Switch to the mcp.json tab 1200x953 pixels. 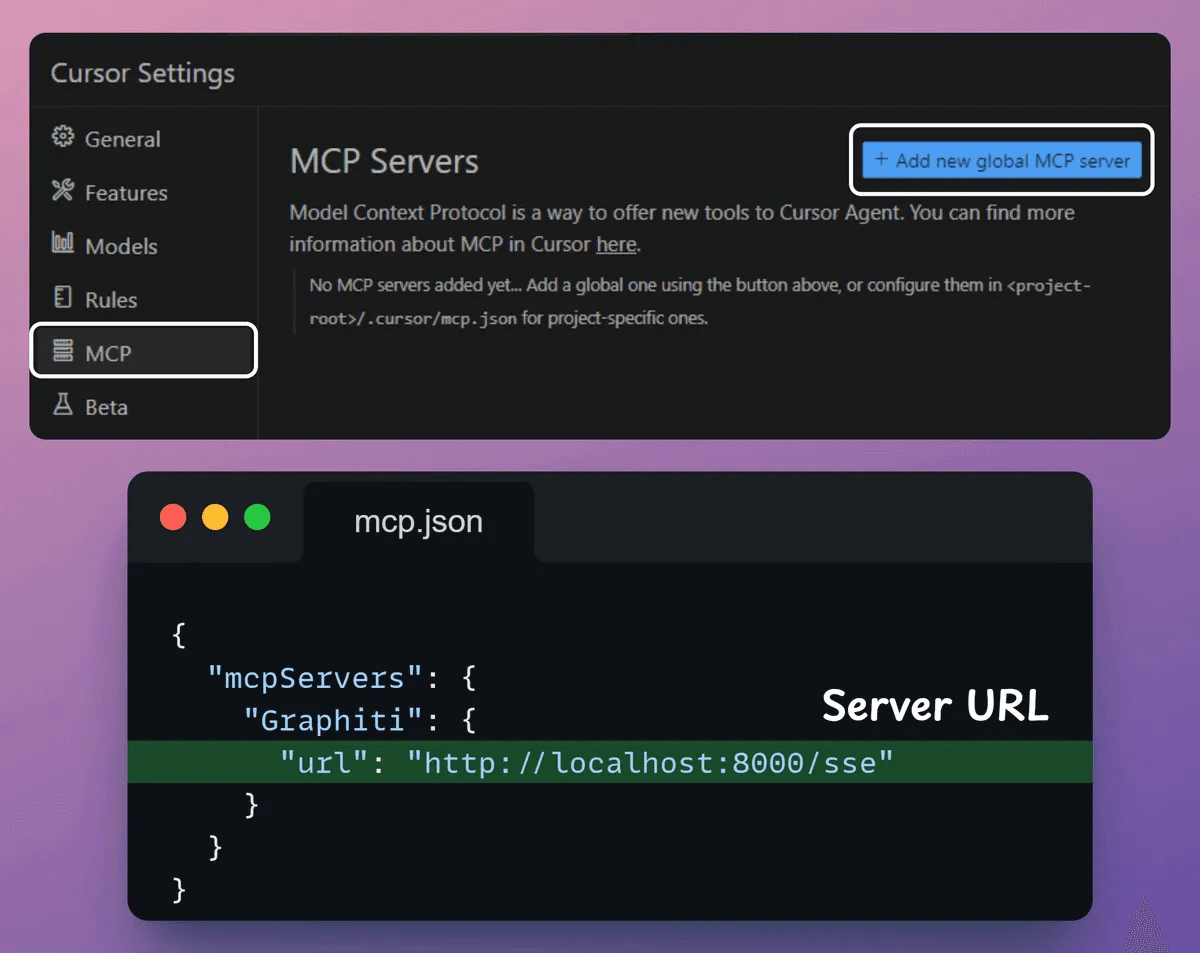point(418,521)
